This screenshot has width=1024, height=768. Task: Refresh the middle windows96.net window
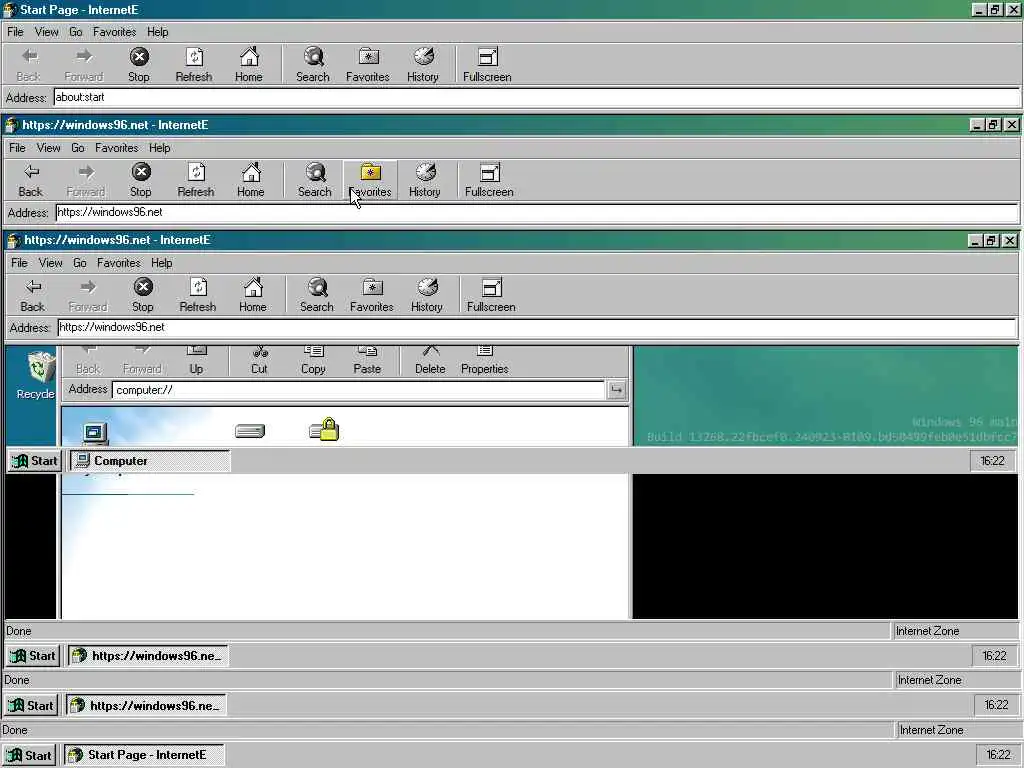point(196,180)
